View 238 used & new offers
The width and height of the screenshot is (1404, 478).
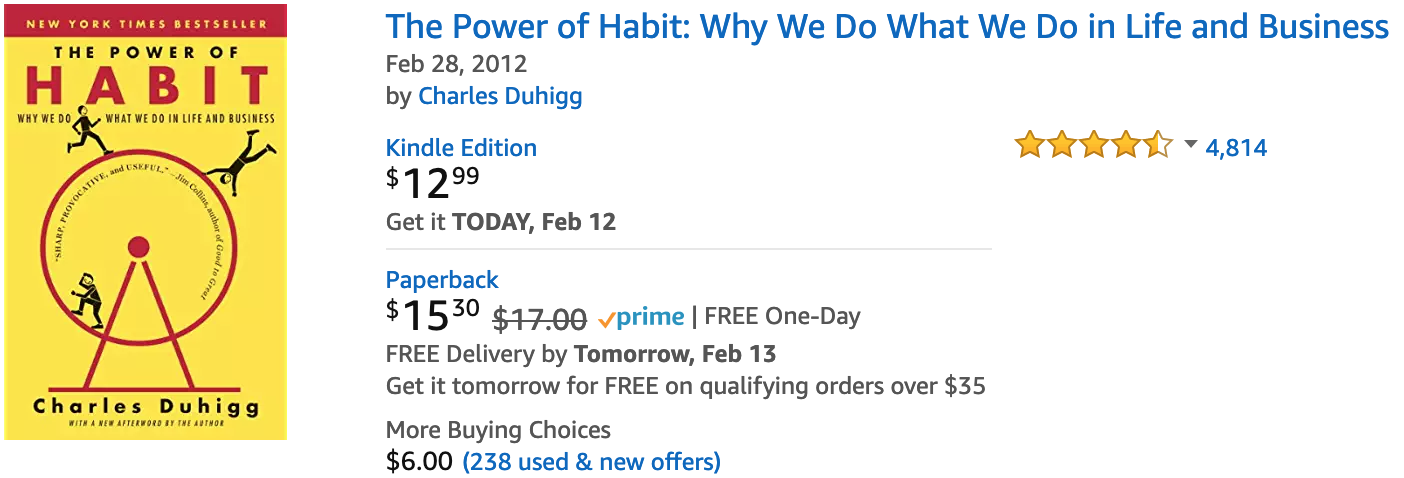tap(591, 462)
